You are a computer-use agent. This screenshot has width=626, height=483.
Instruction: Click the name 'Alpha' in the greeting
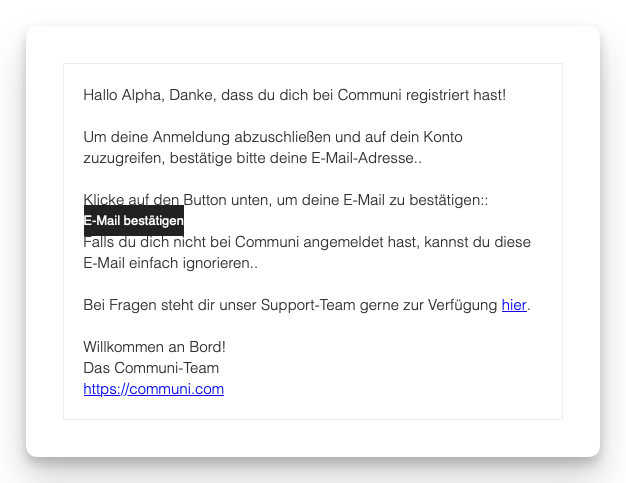point(141,95)
